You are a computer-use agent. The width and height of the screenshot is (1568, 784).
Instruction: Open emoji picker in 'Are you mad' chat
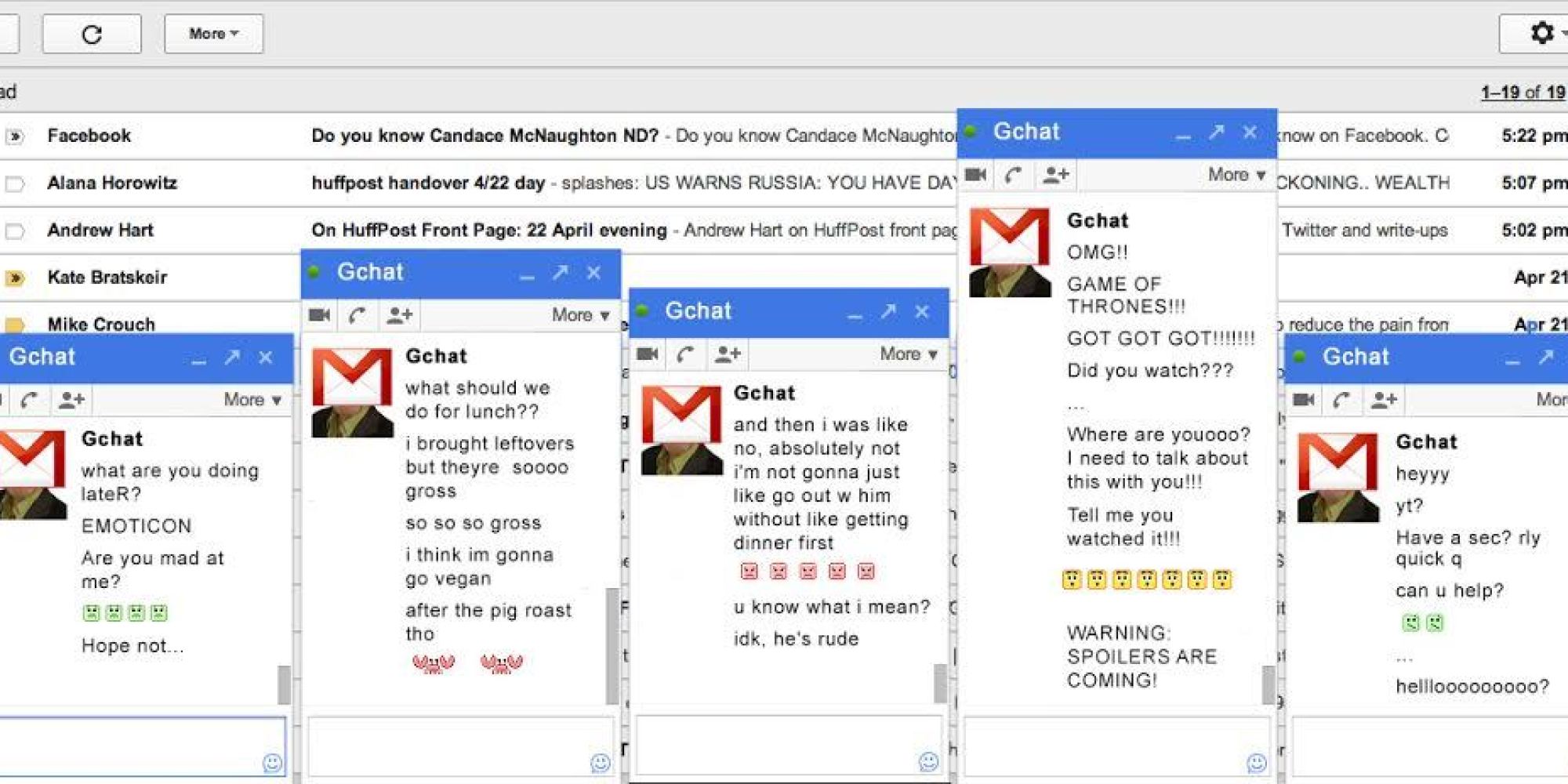point(272,763)
